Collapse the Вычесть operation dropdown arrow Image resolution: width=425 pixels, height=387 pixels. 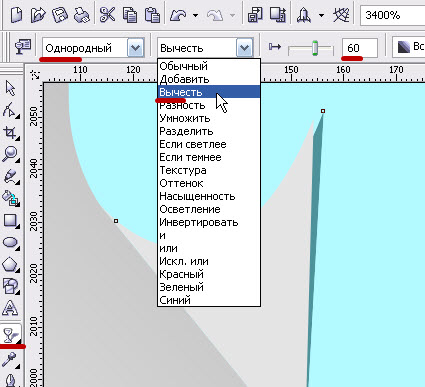(244, 48)
